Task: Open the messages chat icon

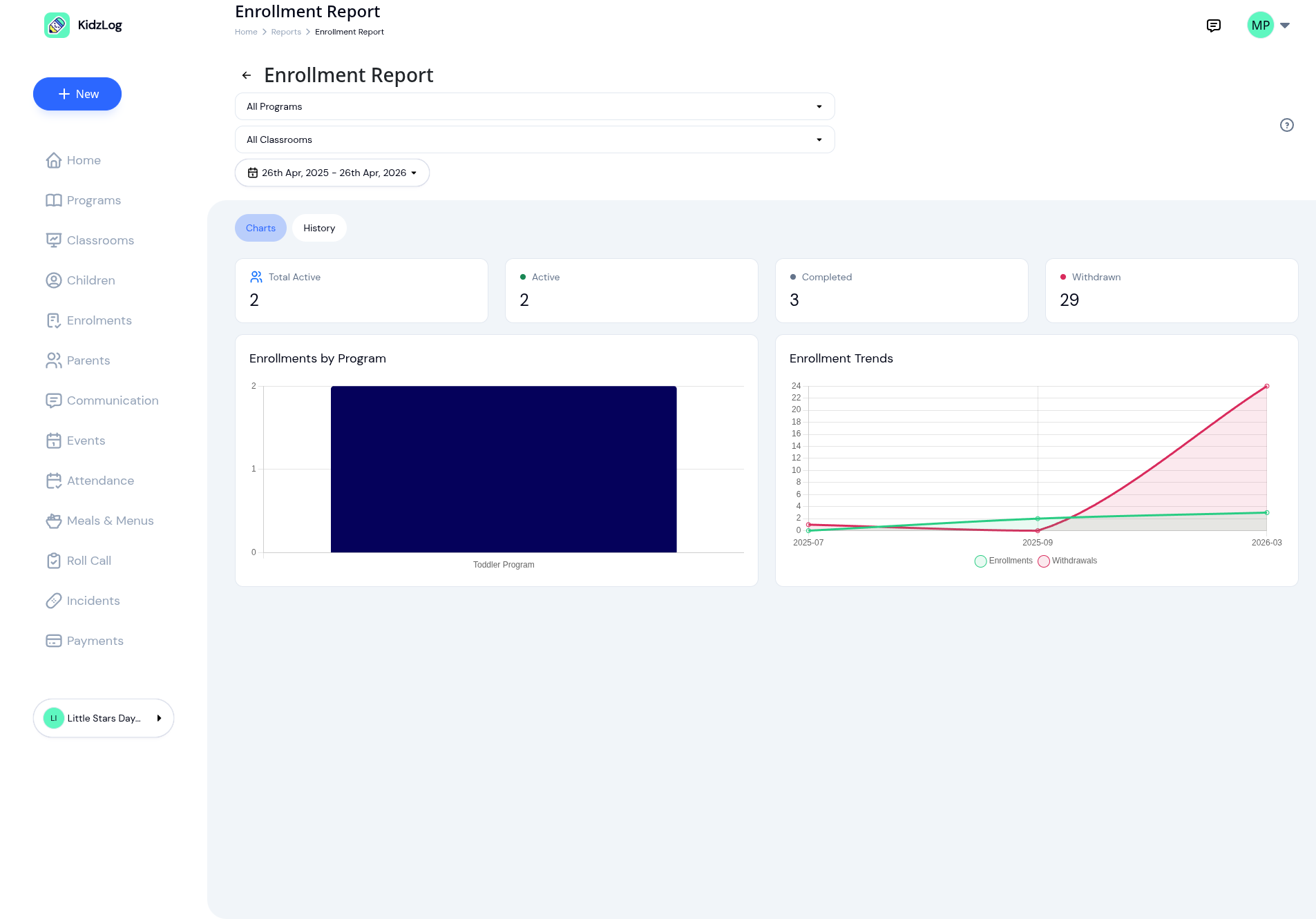Action: (1213, 26)
